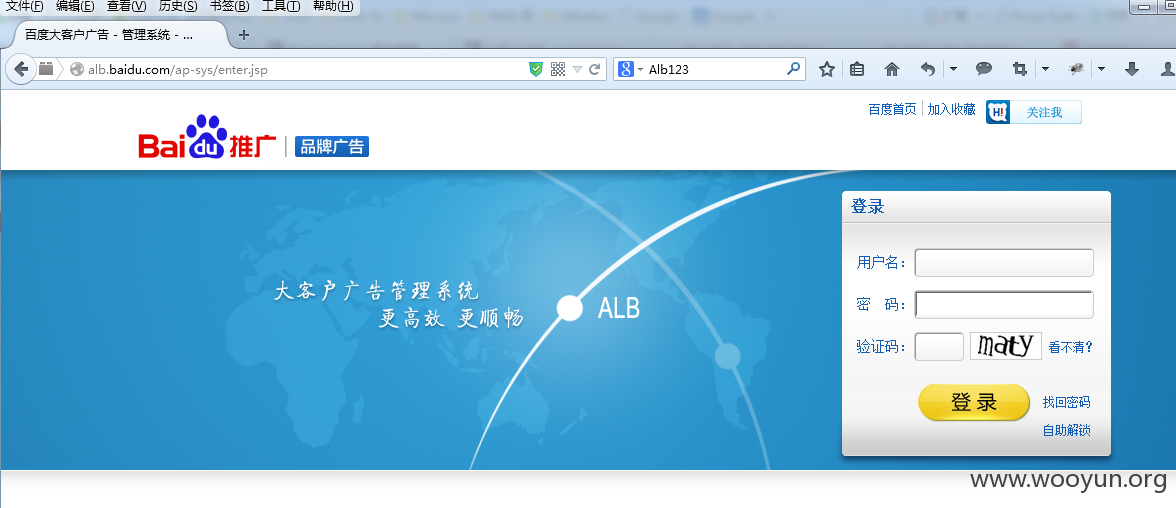The image size is (1176, 508).
Task: Click the captcha image showing maty
Action: pyautogui.click(x=1005, y=346)
